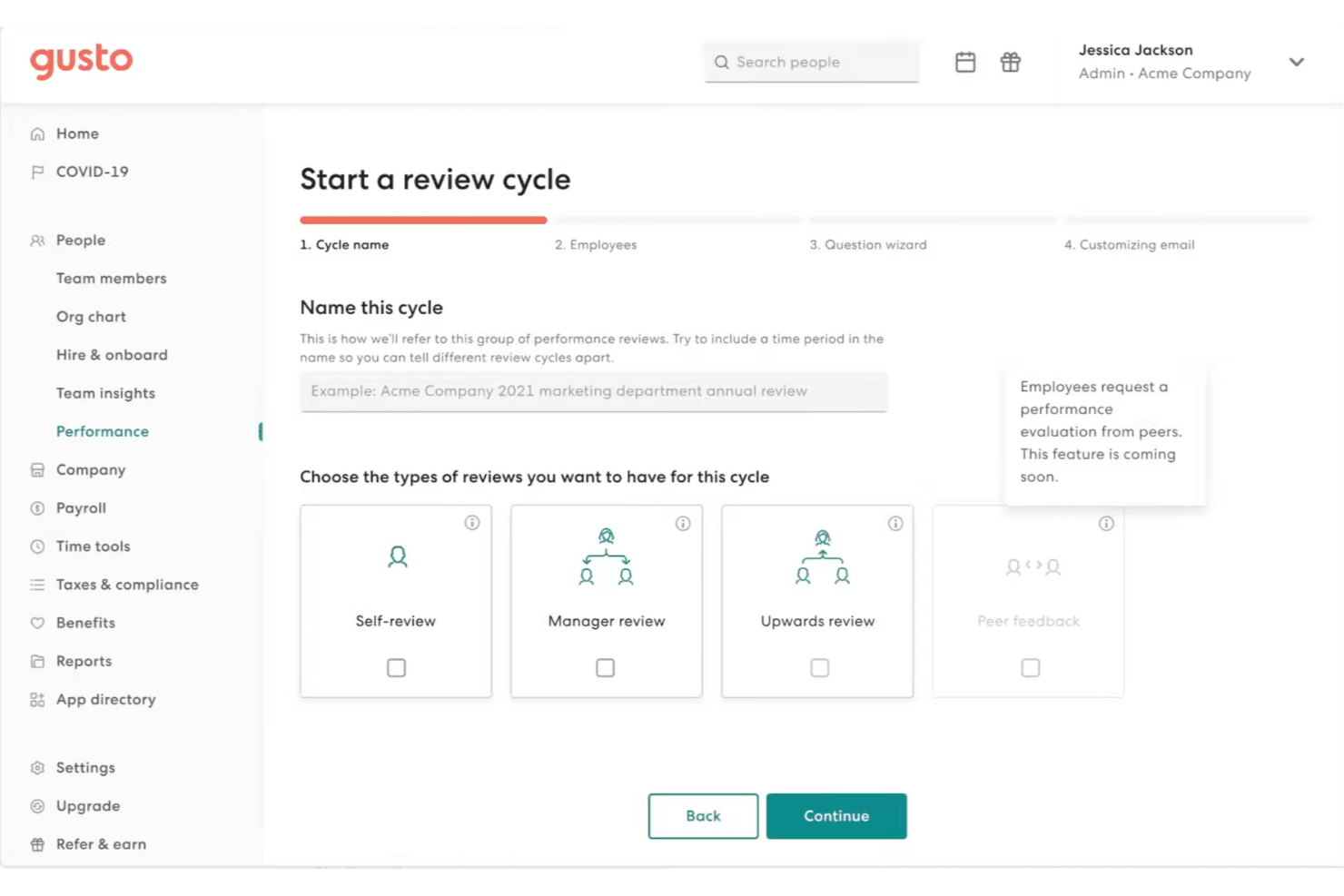Click the Time tools clock icon

[x=36, y=546]
